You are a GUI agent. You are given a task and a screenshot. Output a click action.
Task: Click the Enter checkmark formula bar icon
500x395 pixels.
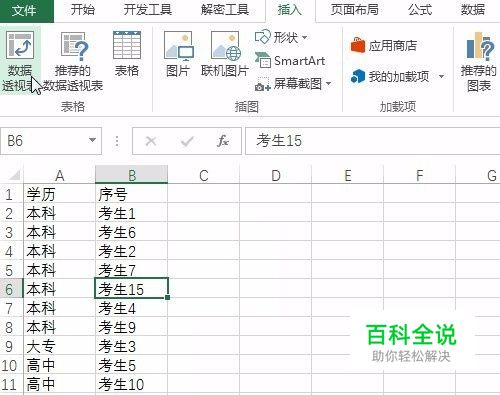coord(187,141)
